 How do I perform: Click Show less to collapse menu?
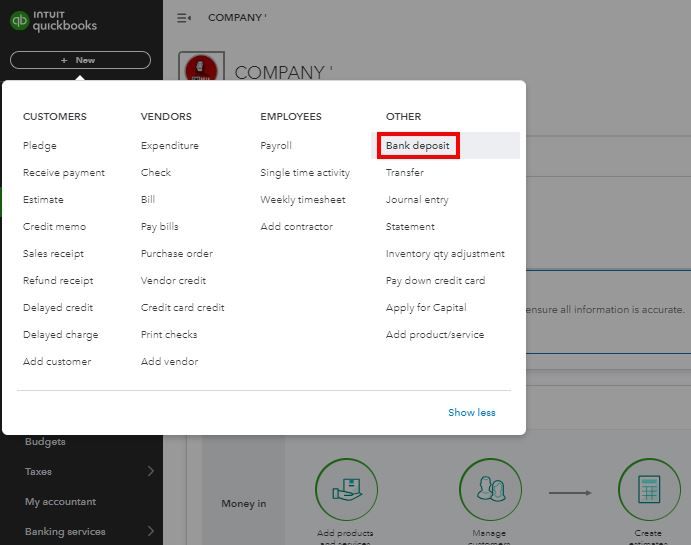471,412
